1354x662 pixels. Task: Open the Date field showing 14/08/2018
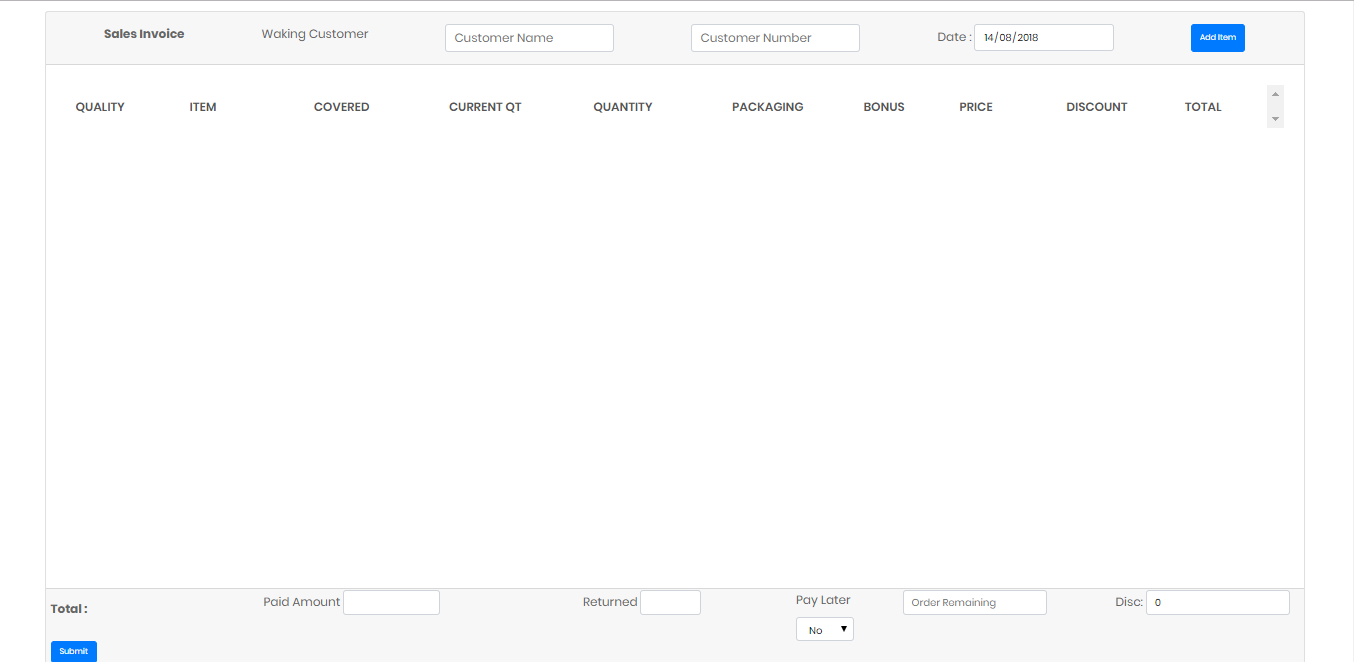[x=1043, y=38]
